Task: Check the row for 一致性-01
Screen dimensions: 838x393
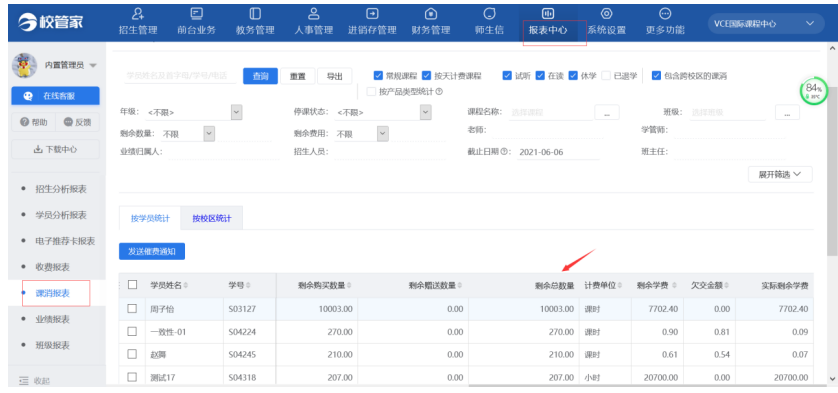Action: pyautogui.click(x=132, y=332)
